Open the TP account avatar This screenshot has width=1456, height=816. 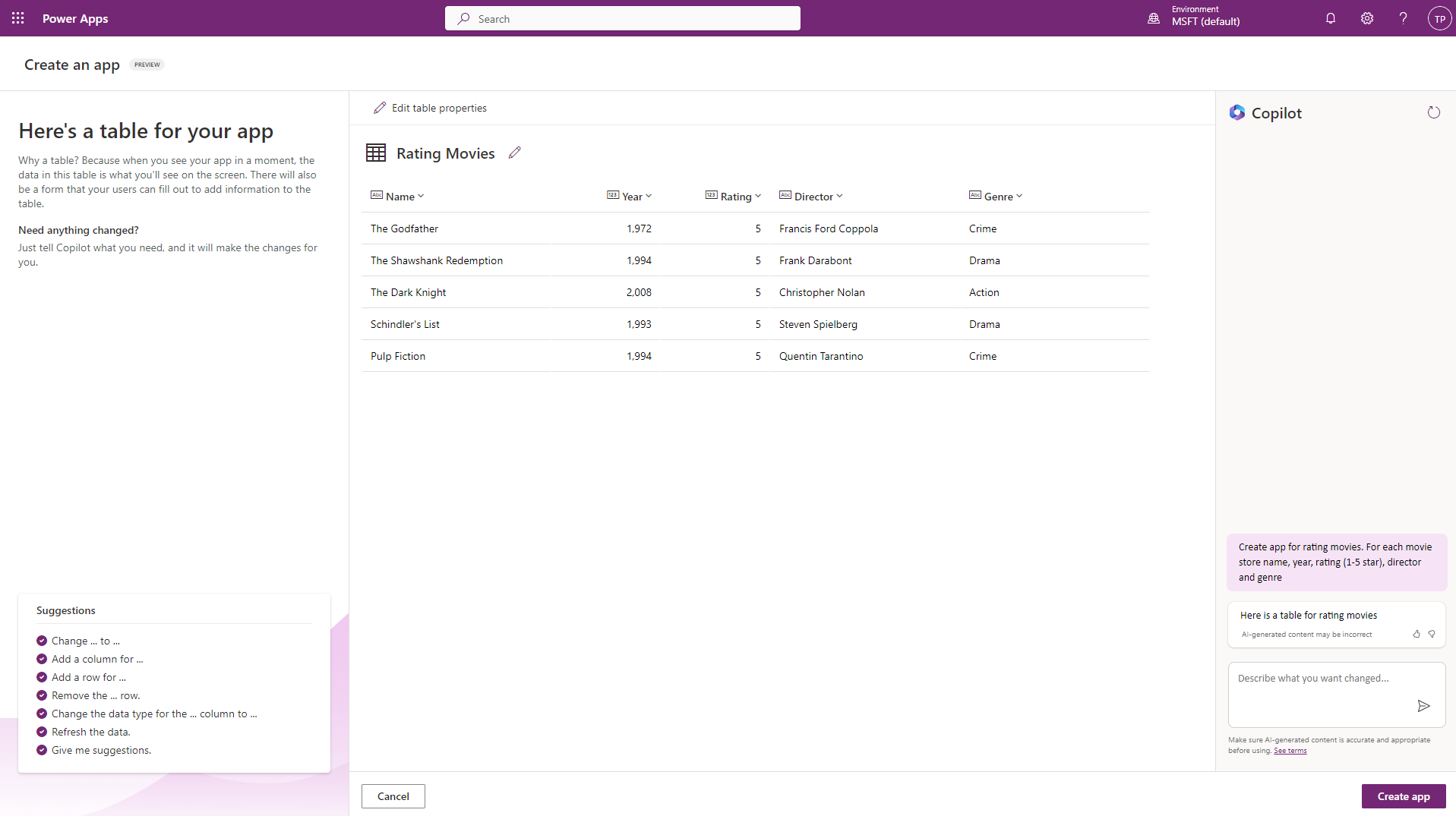click(x=1439, y=18)
